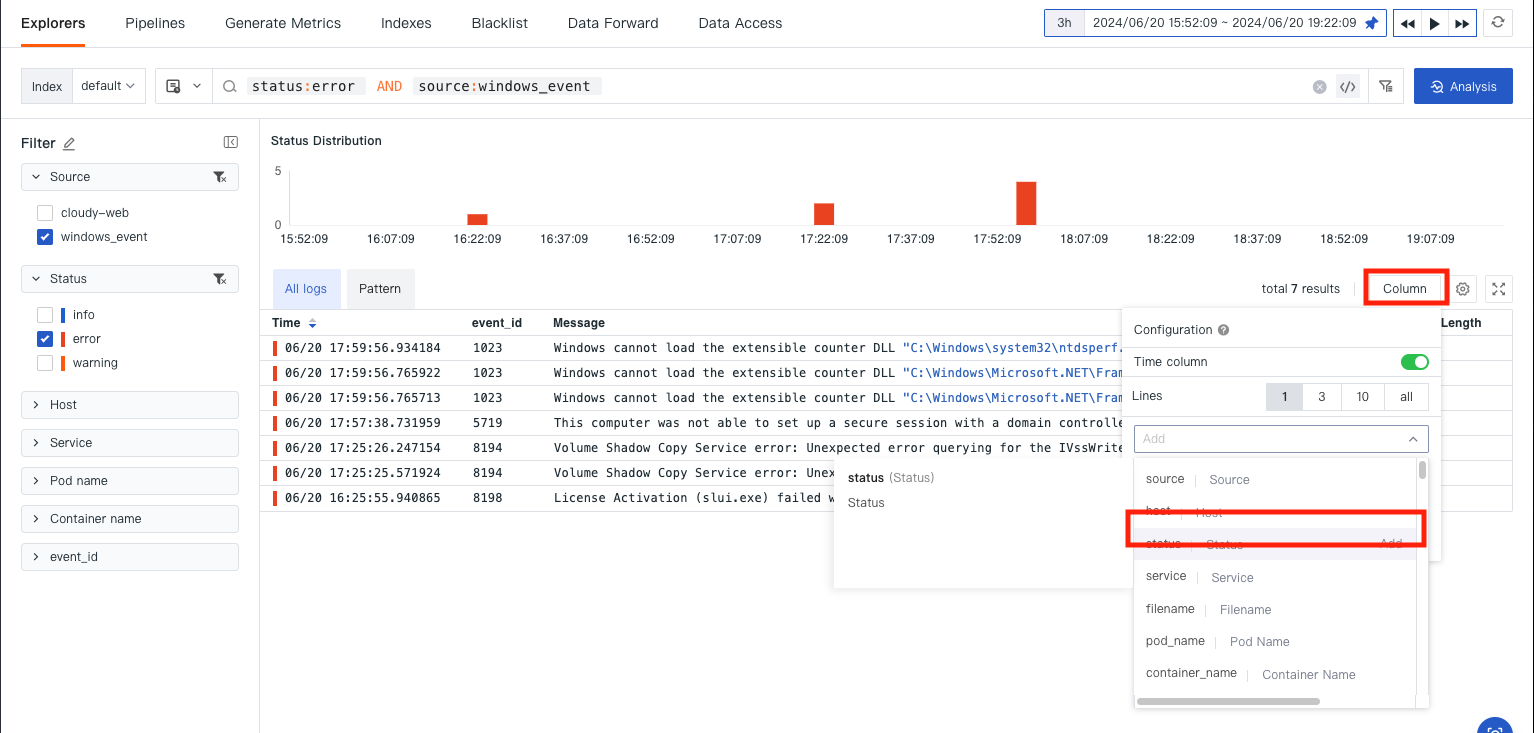Open the gear settings icon near Column
The height and width of the screenshot is (733, 1534).
[x=1463, y=289]
